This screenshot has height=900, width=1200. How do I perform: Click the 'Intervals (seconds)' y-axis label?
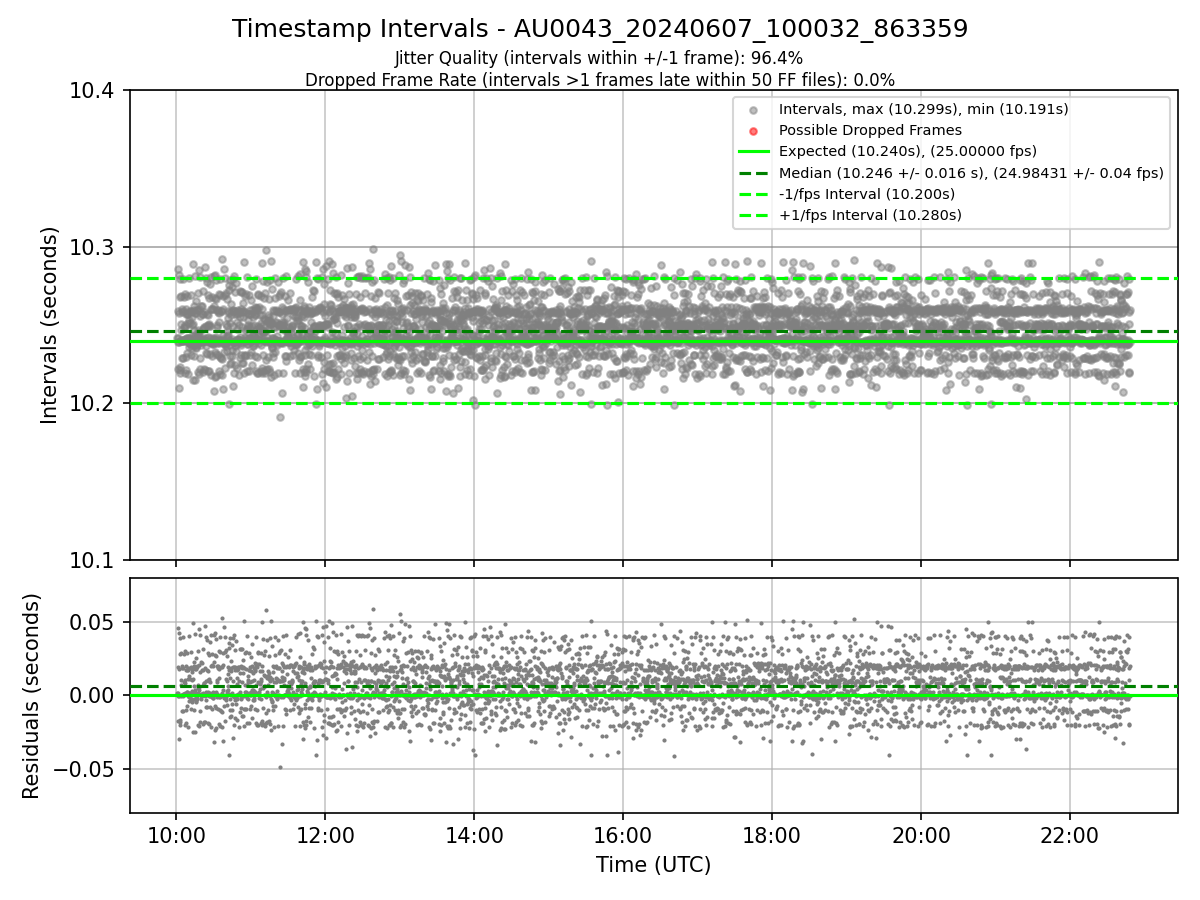(x=50, y=325)
